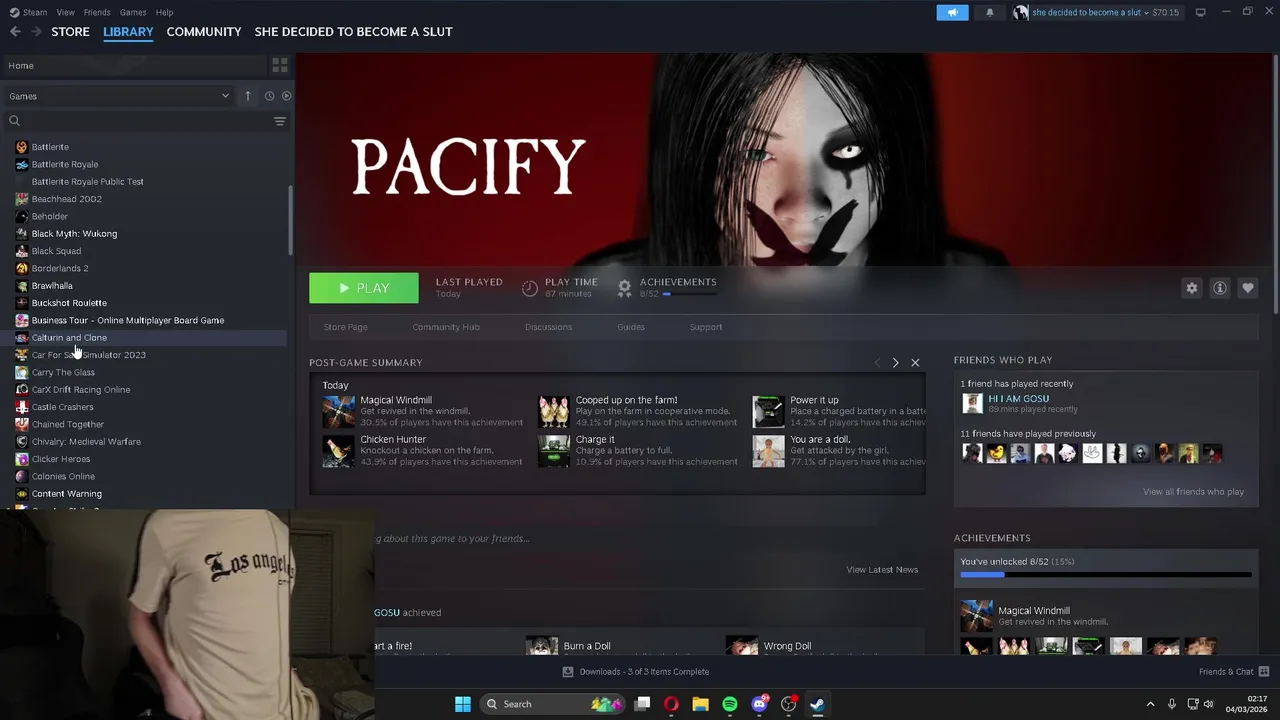Viewport: 1280px width, 720px height.
Task: Open the Pacify Discussions link
Action: (x=549, y=327)
